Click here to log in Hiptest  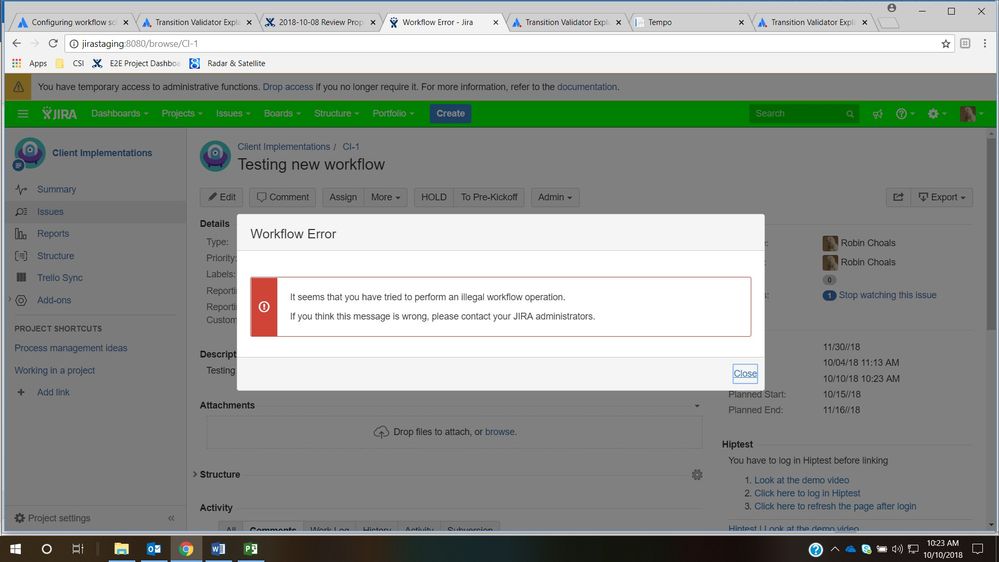click(807, 493)
